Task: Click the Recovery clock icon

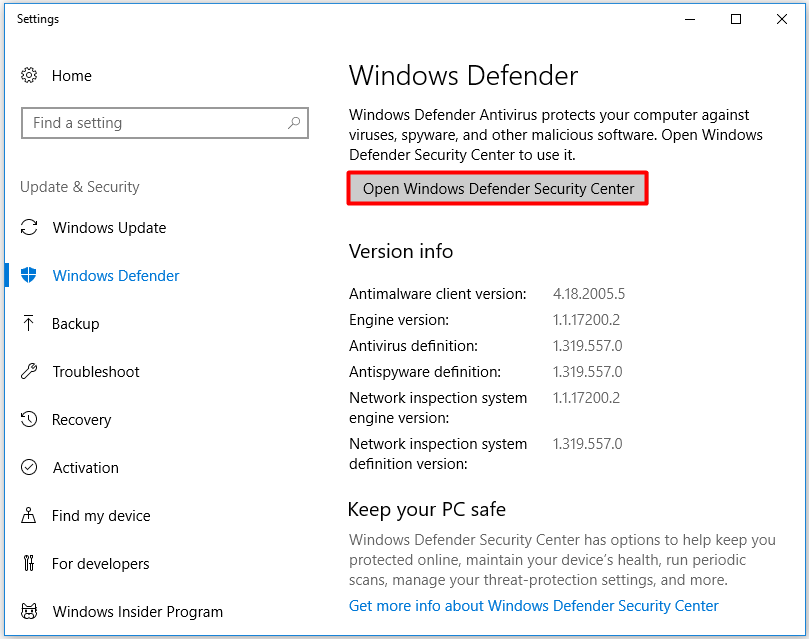Action: click(29, 419)
